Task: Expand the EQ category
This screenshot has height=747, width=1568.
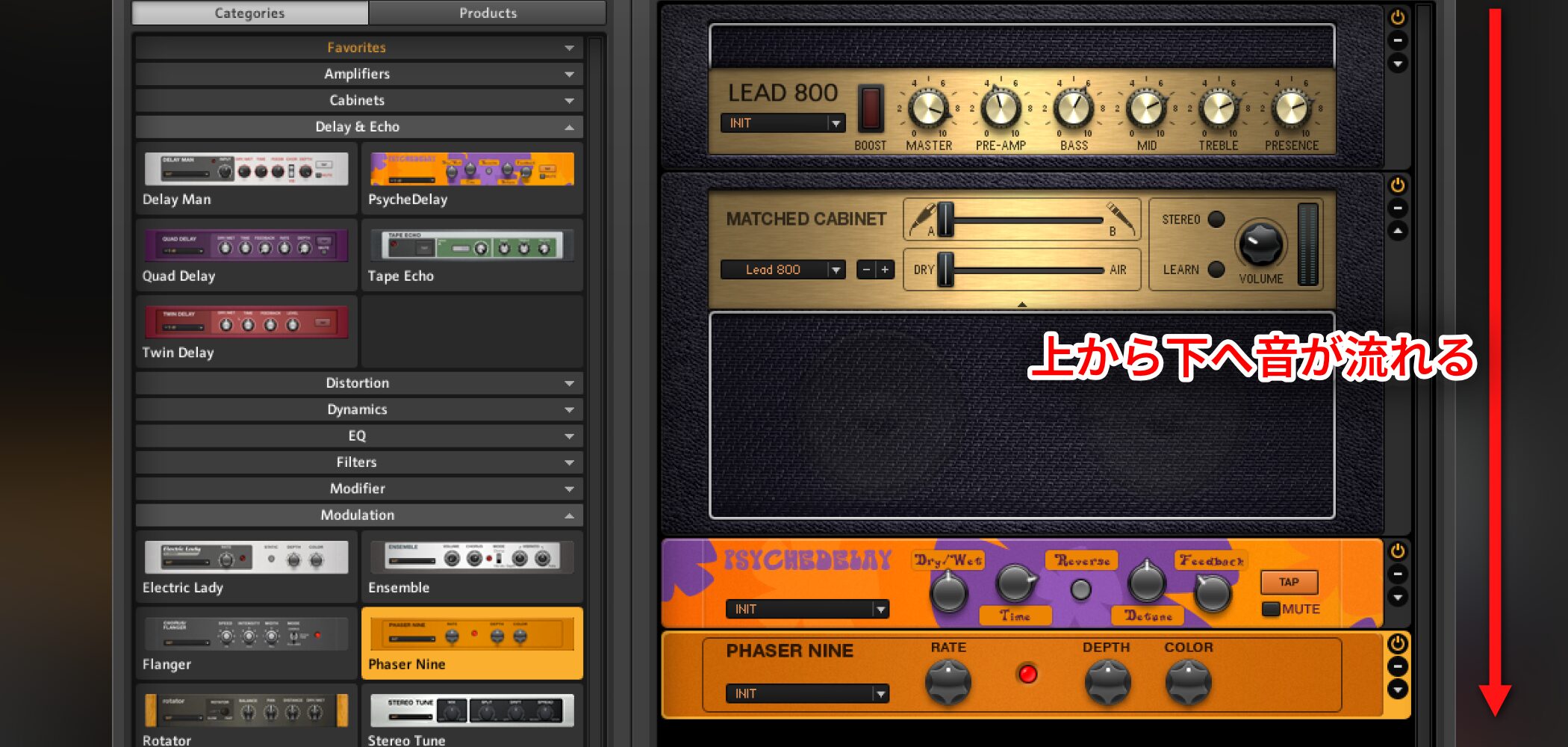Action: point(358,436)
